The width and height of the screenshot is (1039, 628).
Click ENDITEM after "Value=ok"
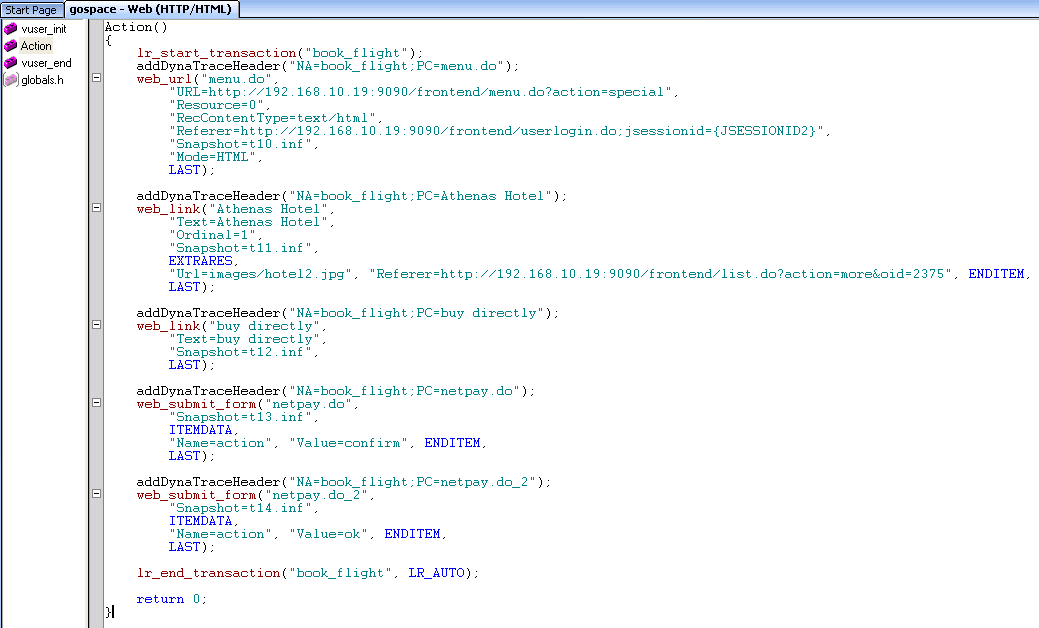click(x=412, y=534)
